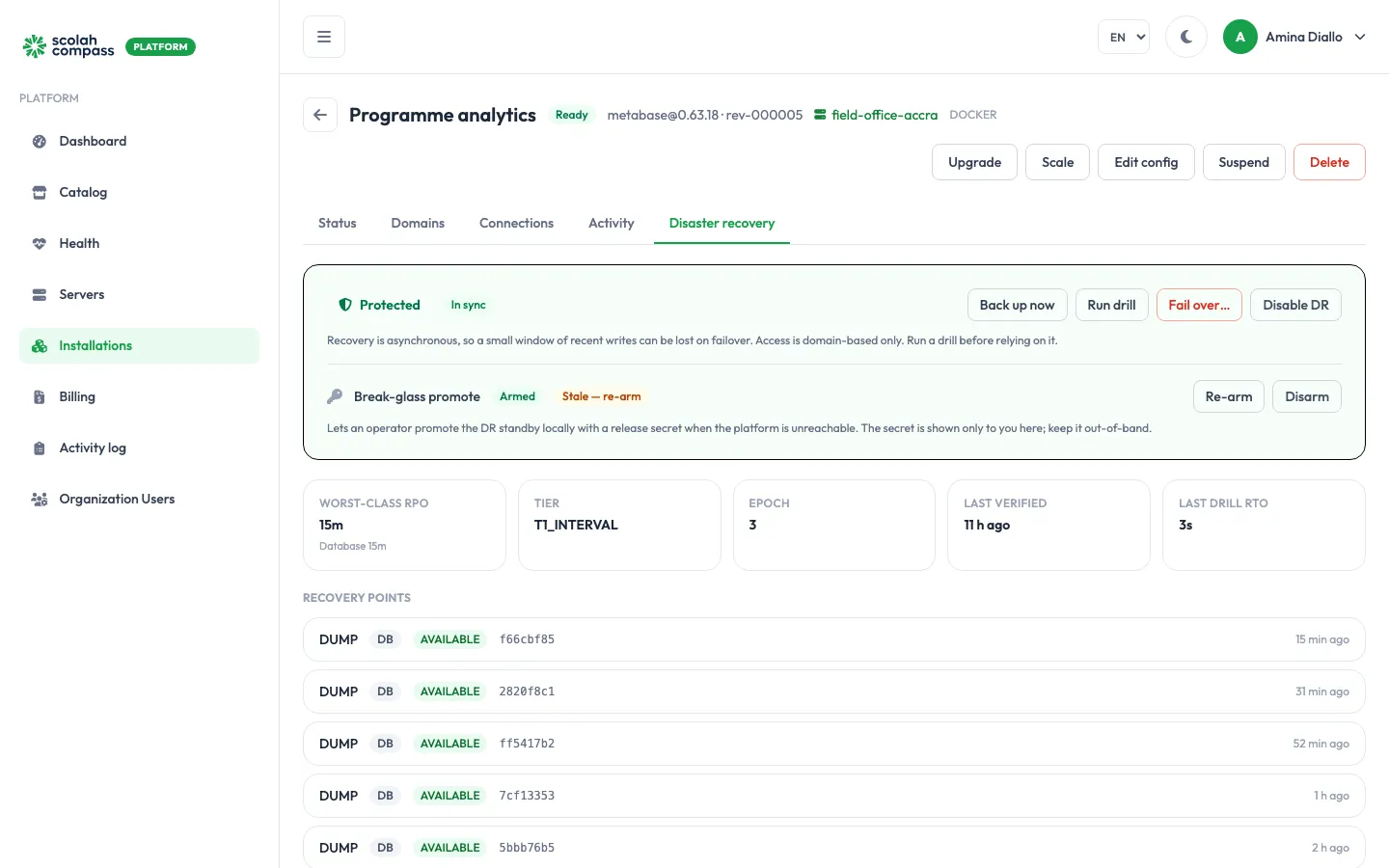Click the Activity log clipboard icon

(40, 448)
